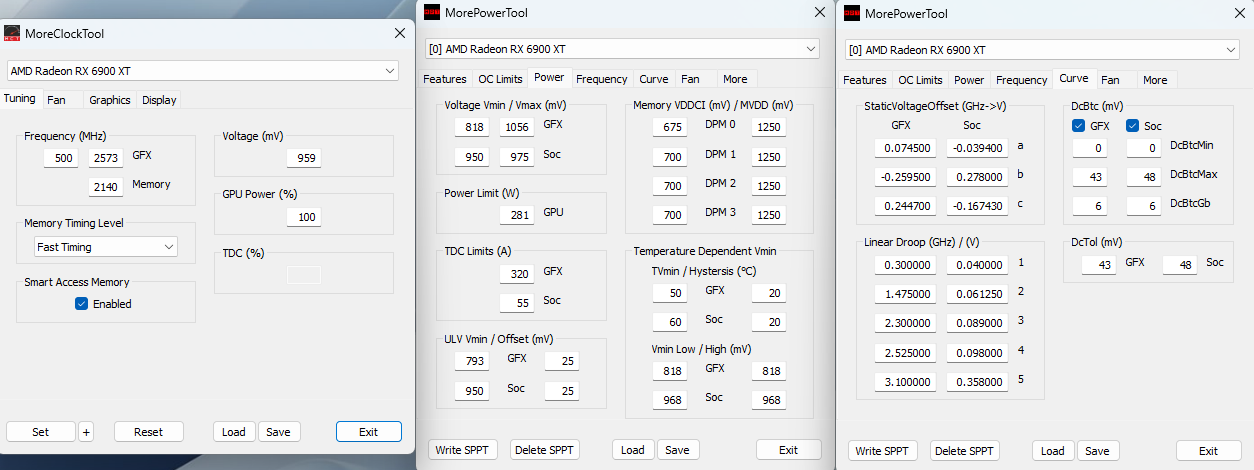1254x470 pixels.
Task: Click the DcTol Soc field showing 48
Action: [1180, 264]
